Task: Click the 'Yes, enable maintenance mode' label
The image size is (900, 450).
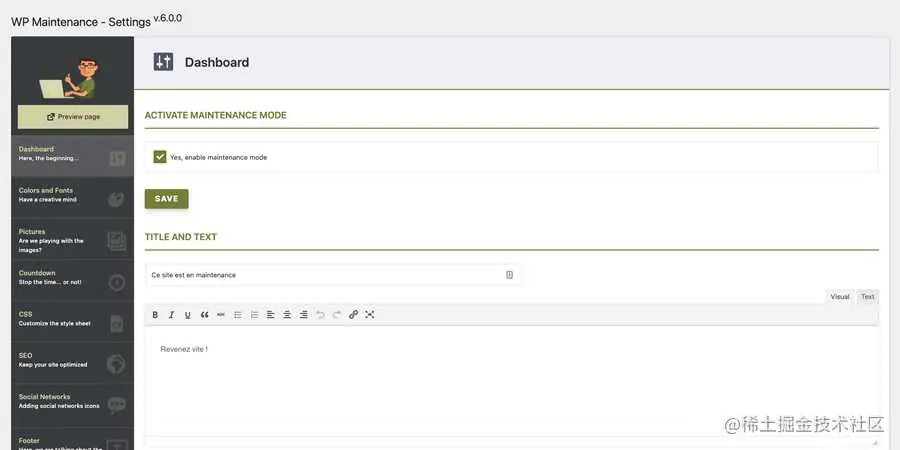Action: 218,157
